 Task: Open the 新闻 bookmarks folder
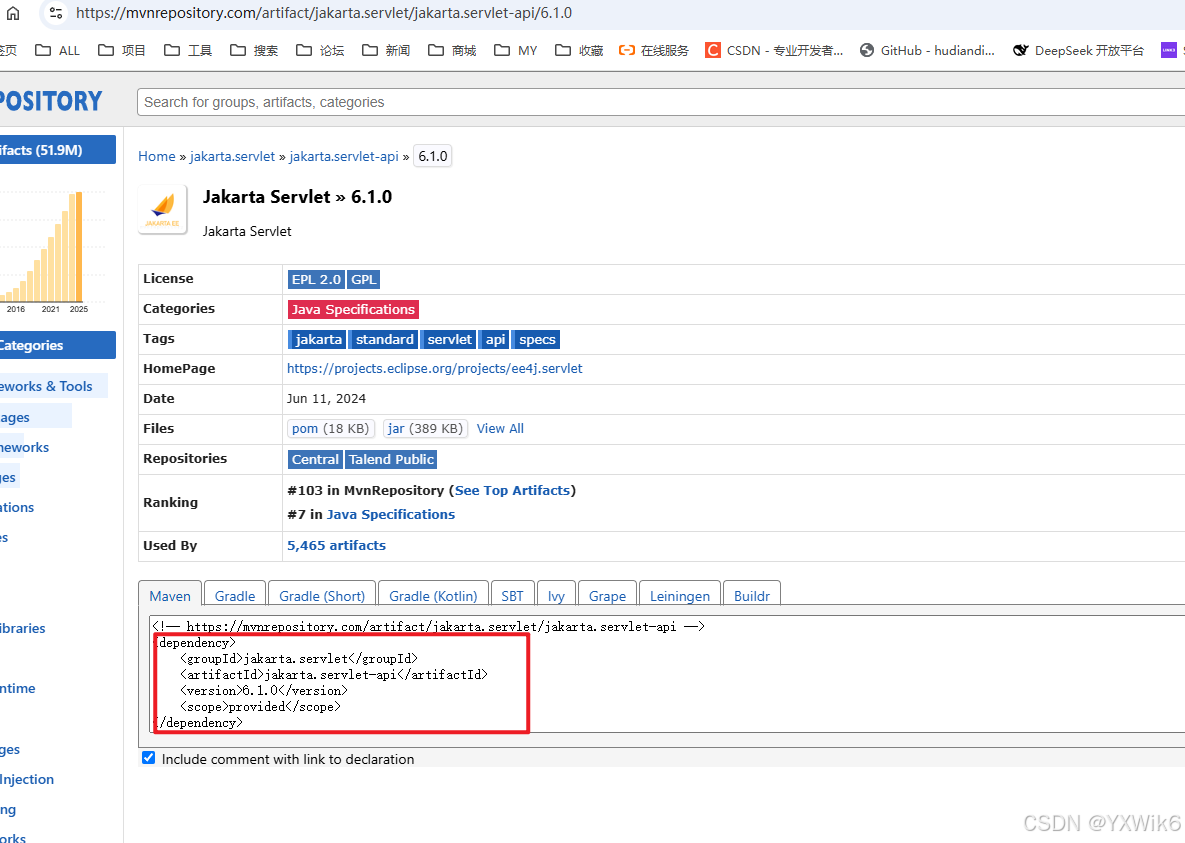point(386,51)
